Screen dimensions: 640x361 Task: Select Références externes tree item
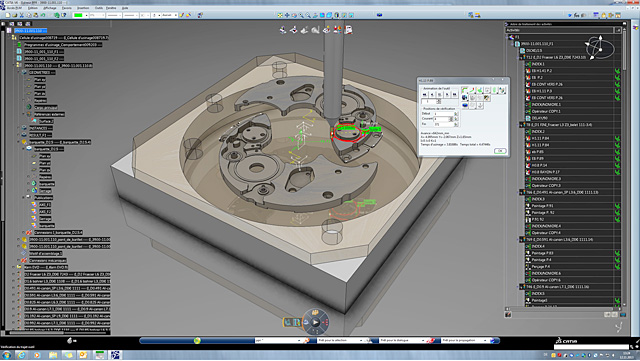coord(49,114)
